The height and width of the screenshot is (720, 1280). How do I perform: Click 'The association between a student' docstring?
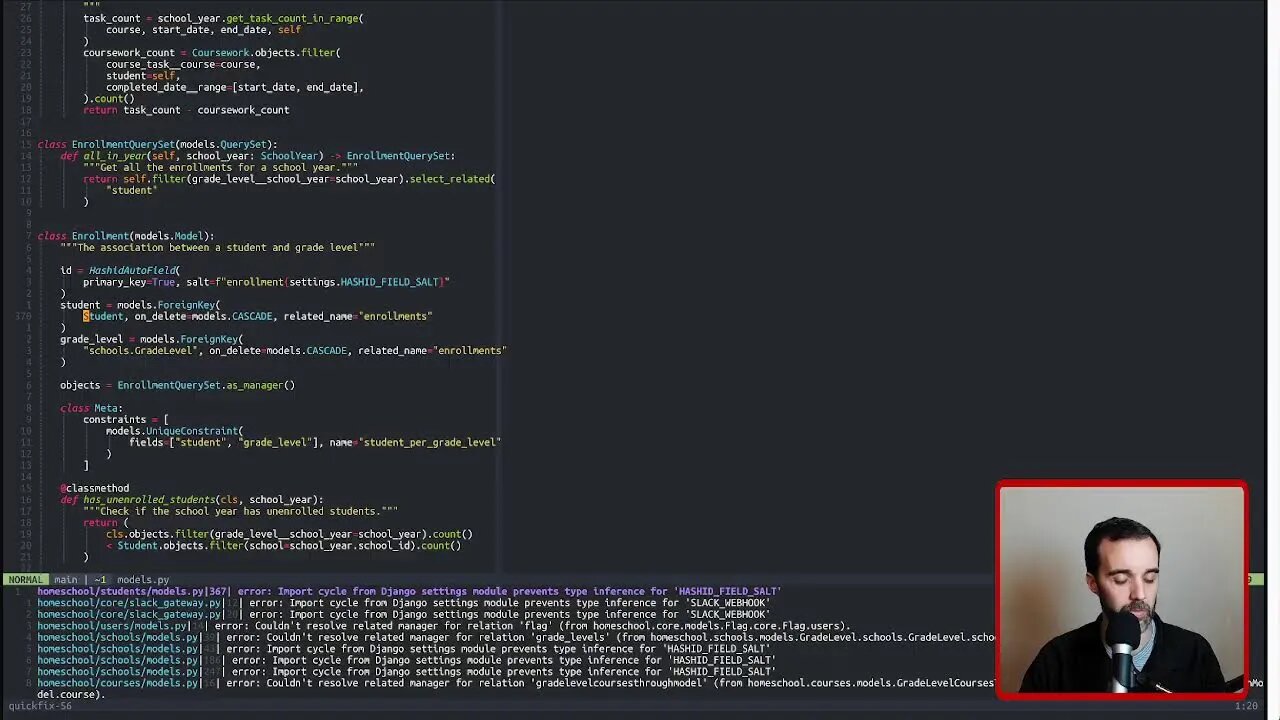(x=217, y=248)
